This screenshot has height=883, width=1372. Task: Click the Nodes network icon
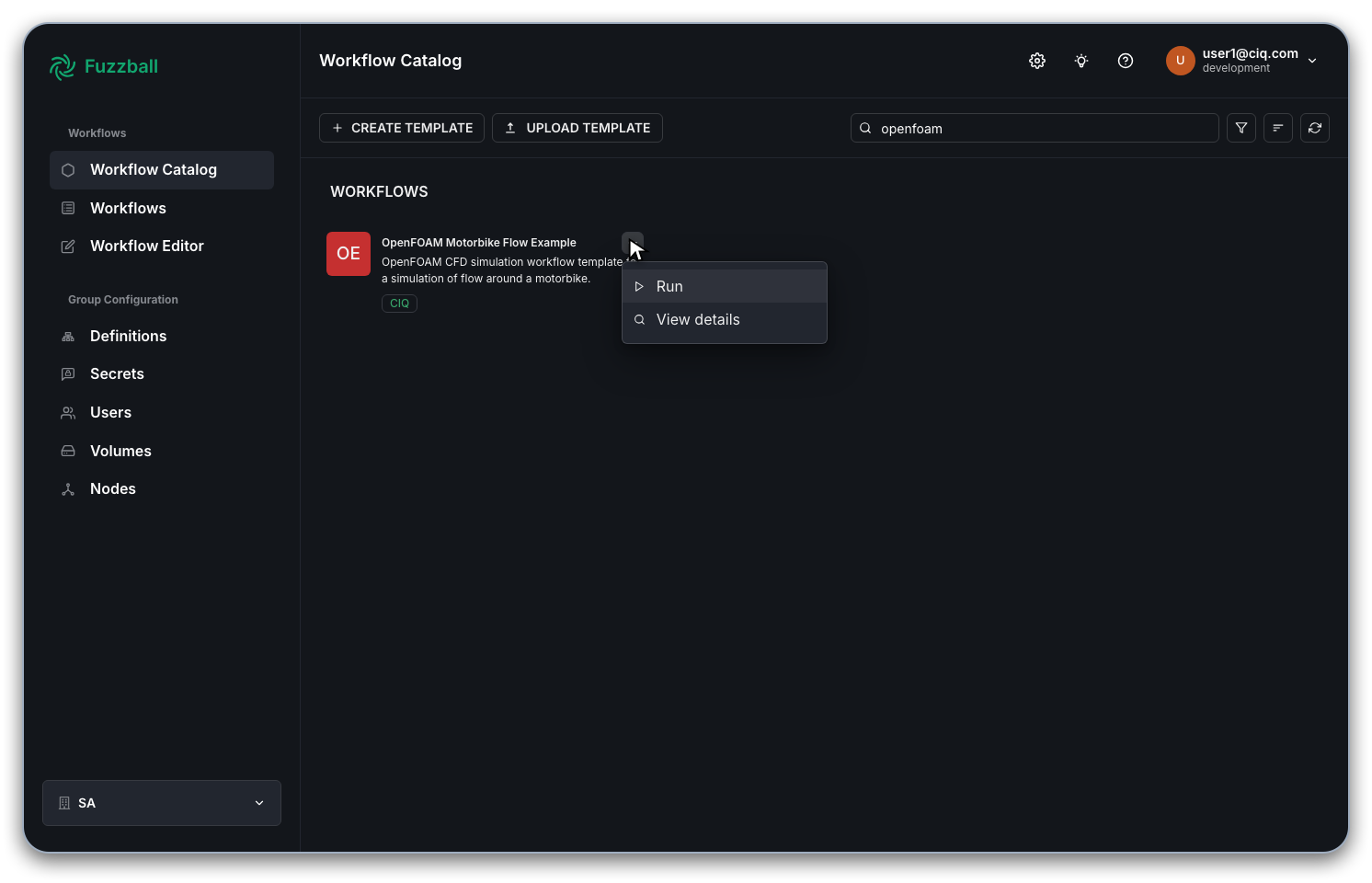68,489
